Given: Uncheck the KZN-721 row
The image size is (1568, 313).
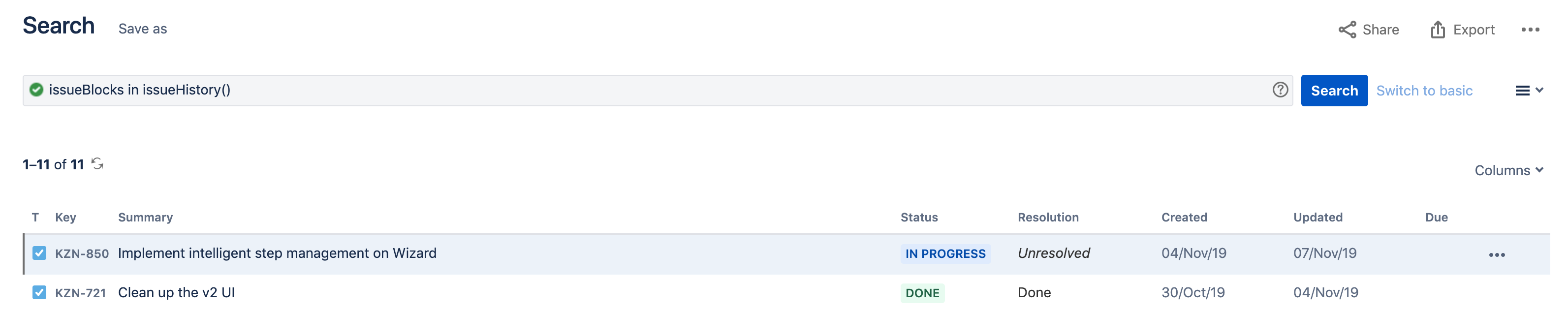Looking at the screenshot, I should coord(39,292).
